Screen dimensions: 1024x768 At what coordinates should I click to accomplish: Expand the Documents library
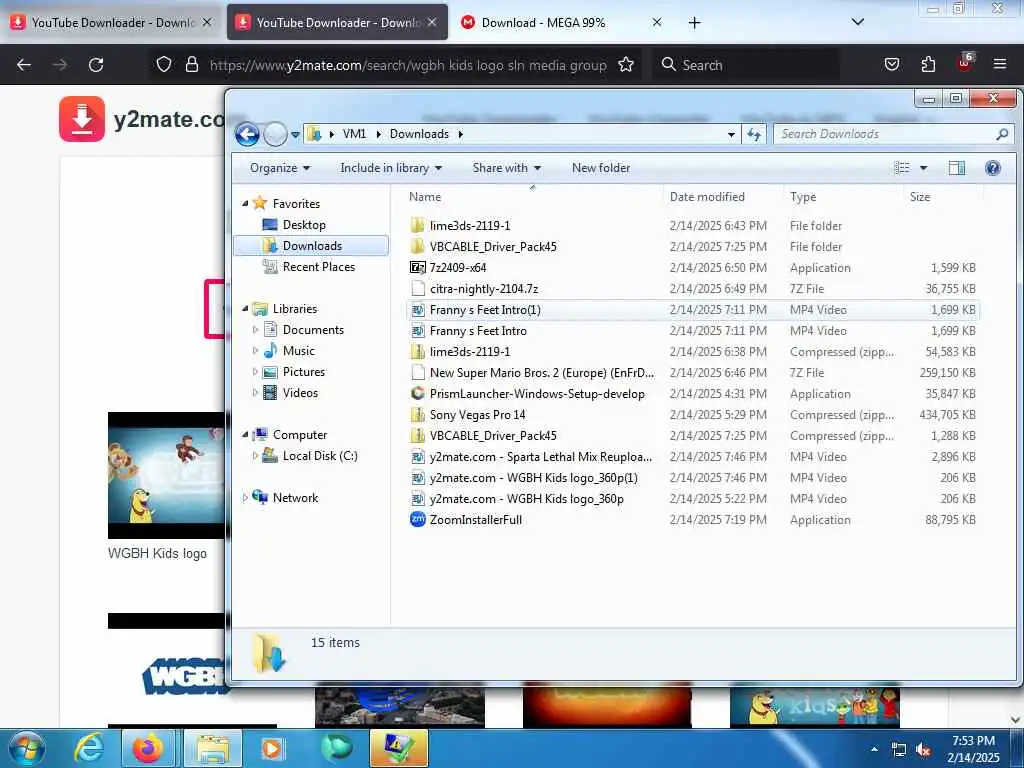(x=255, y=330)
